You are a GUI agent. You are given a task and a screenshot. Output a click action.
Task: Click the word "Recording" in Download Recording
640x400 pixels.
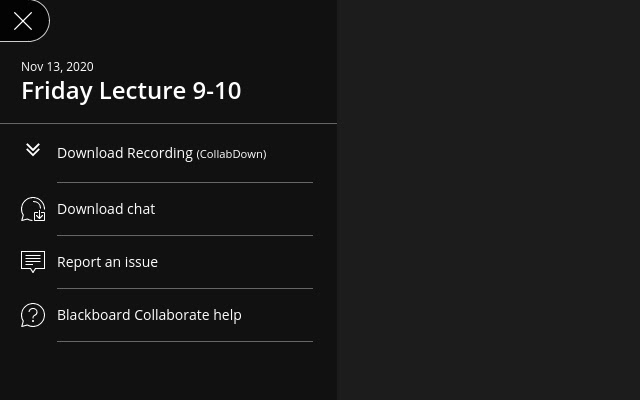point(160,153)
